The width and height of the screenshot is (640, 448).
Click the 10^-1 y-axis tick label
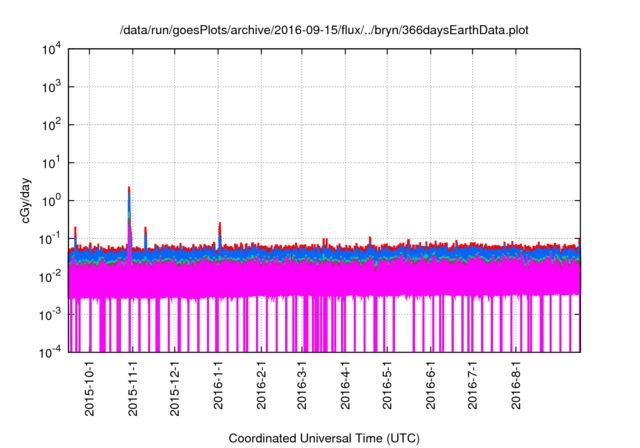point(51,239)
